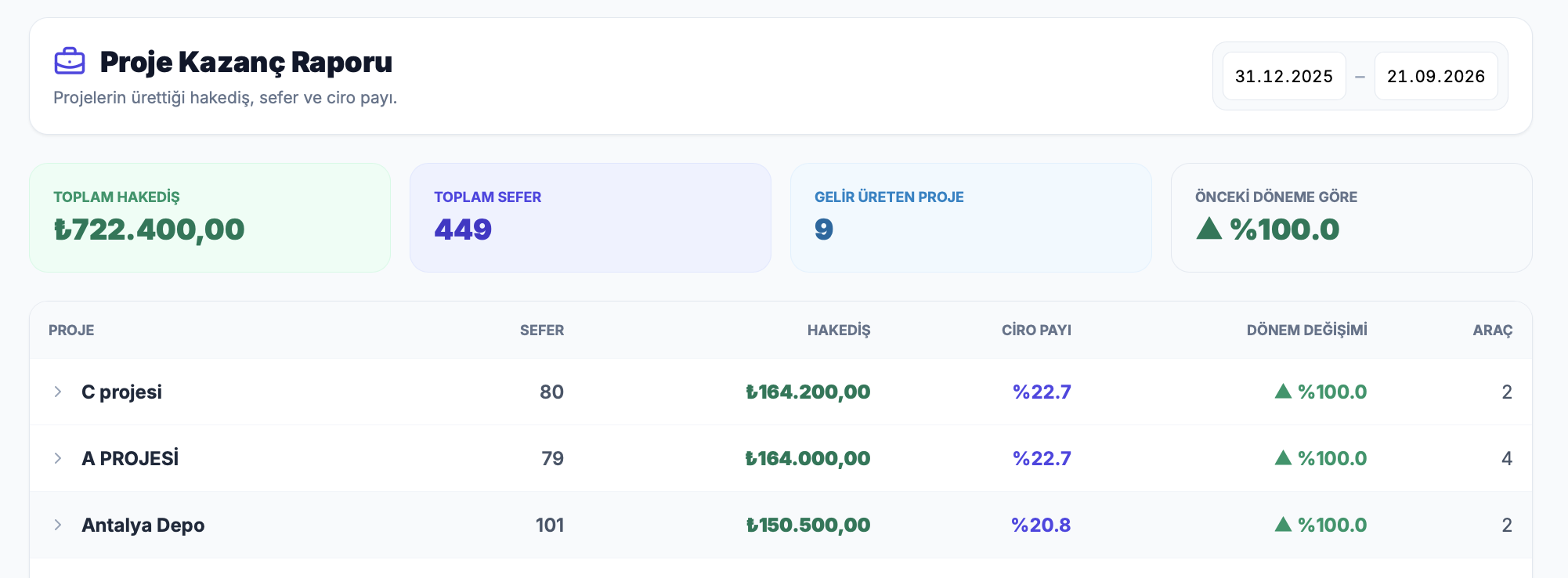Open the end date field 21.09.2026
The width and height of the screenshot is (1568, 578).
pos(1436,76)
